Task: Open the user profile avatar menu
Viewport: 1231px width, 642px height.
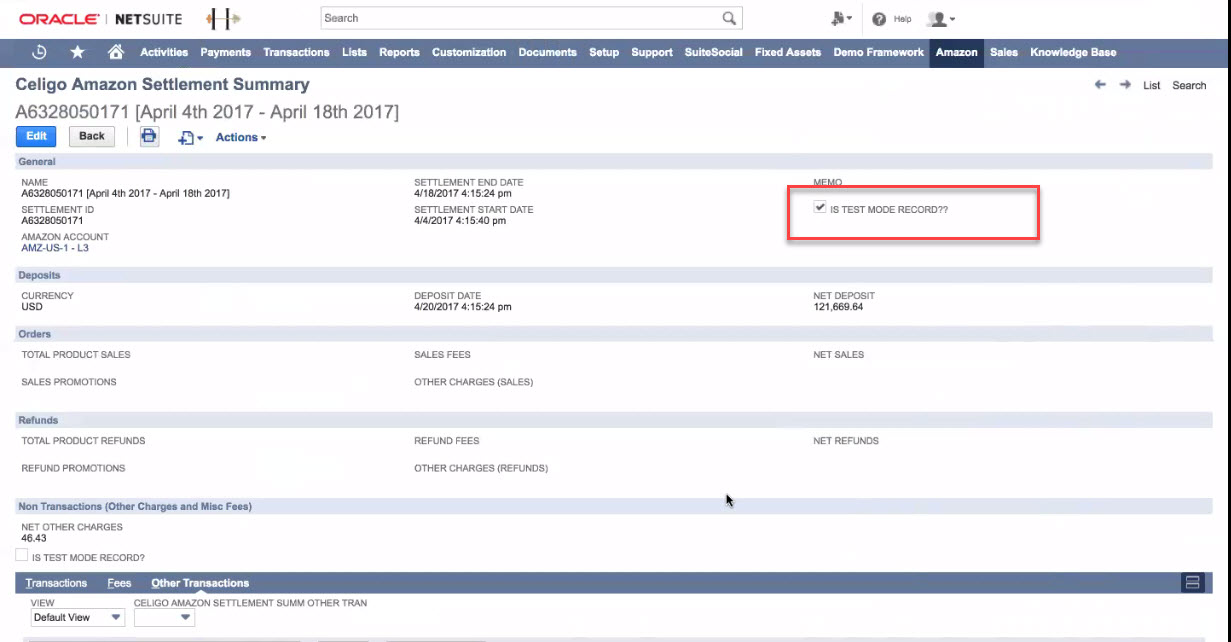Action: coord(941,19)
